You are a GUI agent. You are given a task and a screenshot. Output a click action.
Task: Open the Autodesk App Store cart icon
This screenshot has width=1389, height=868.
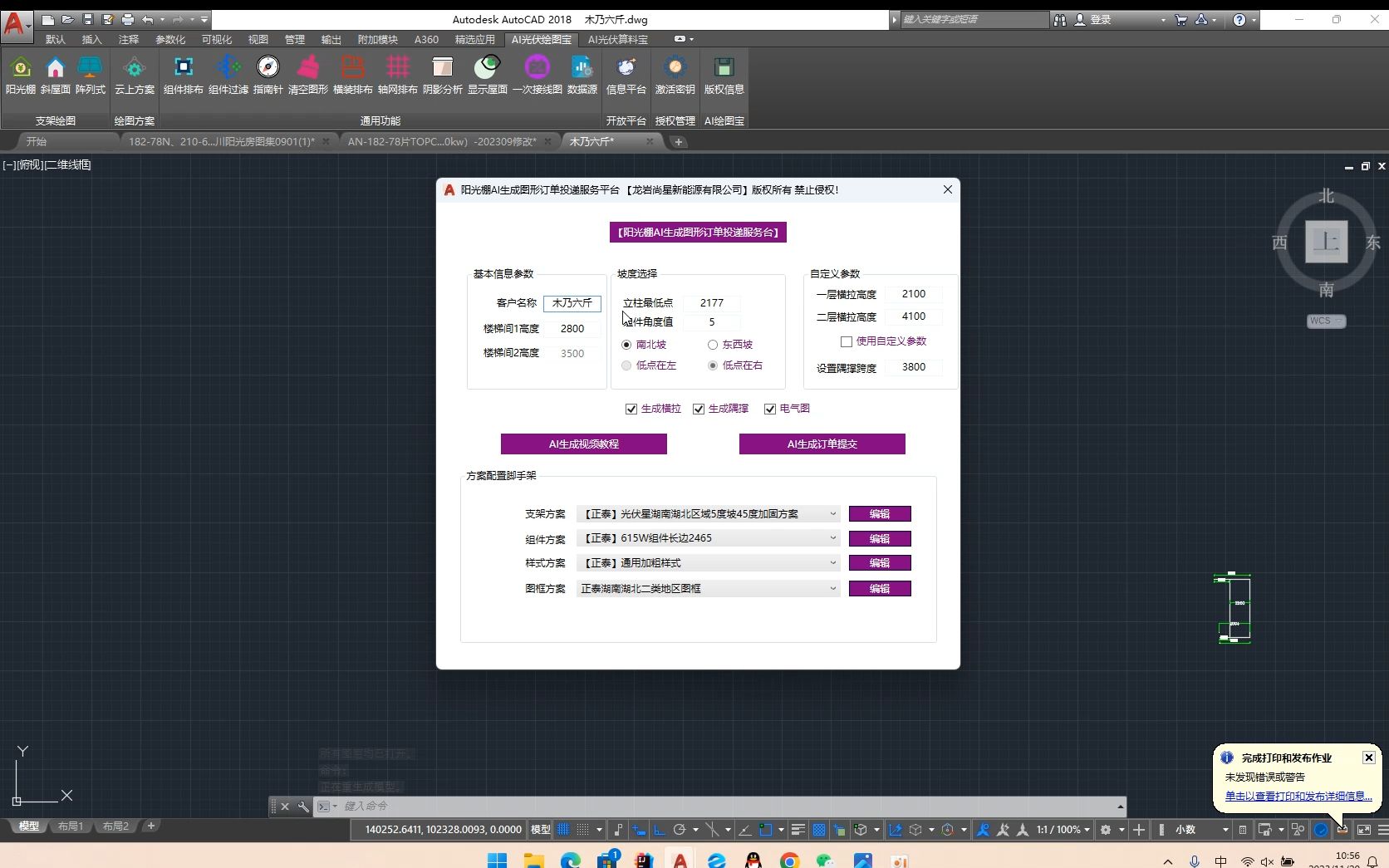(x=1180, y=19)
